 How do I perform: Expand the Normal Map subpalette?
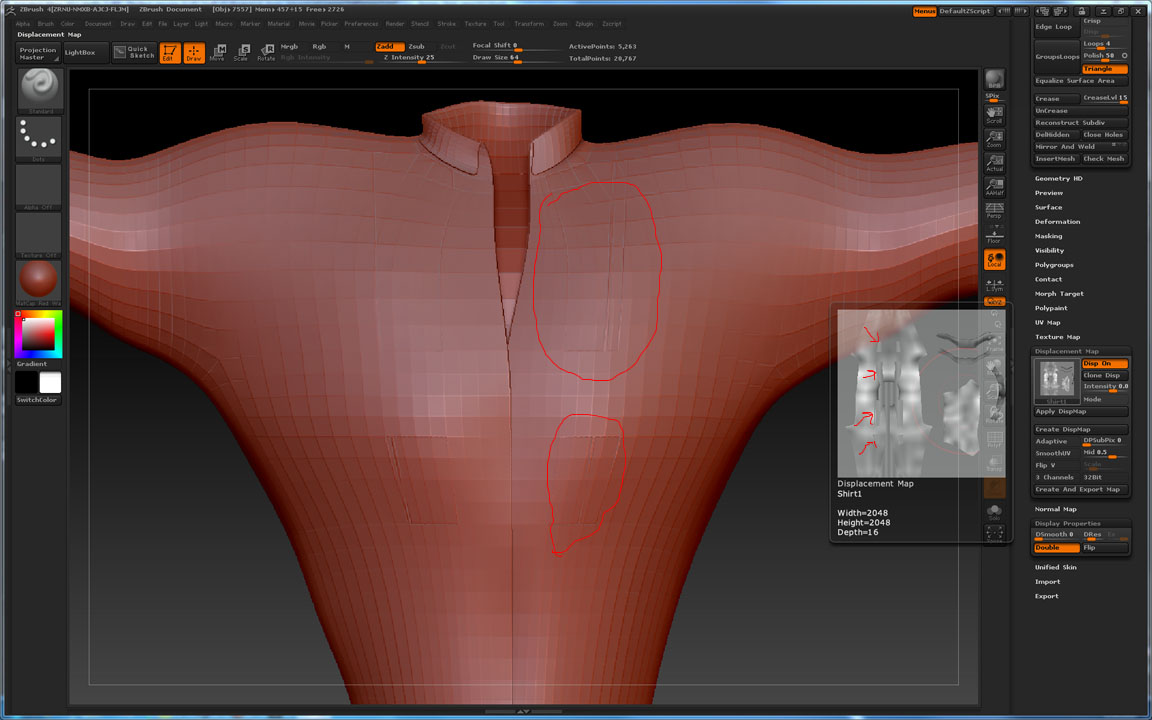(1055, 509)
